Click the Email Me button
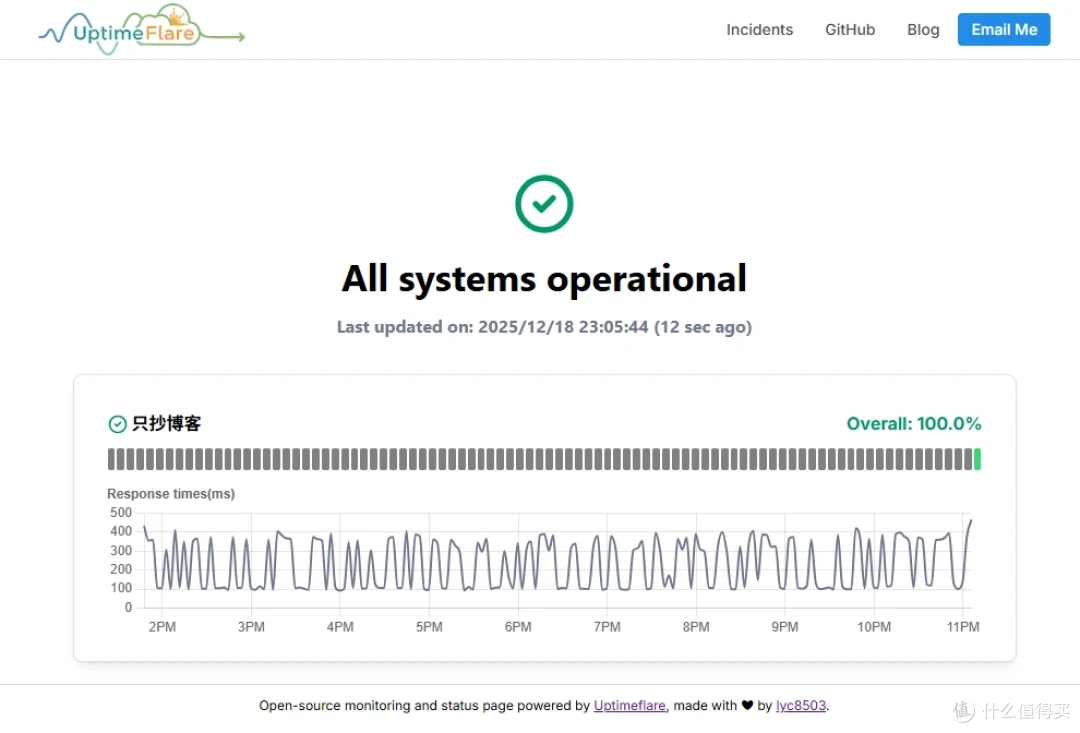The image size is (1080, 733). pyautogui.click(x=1004, y=30)
